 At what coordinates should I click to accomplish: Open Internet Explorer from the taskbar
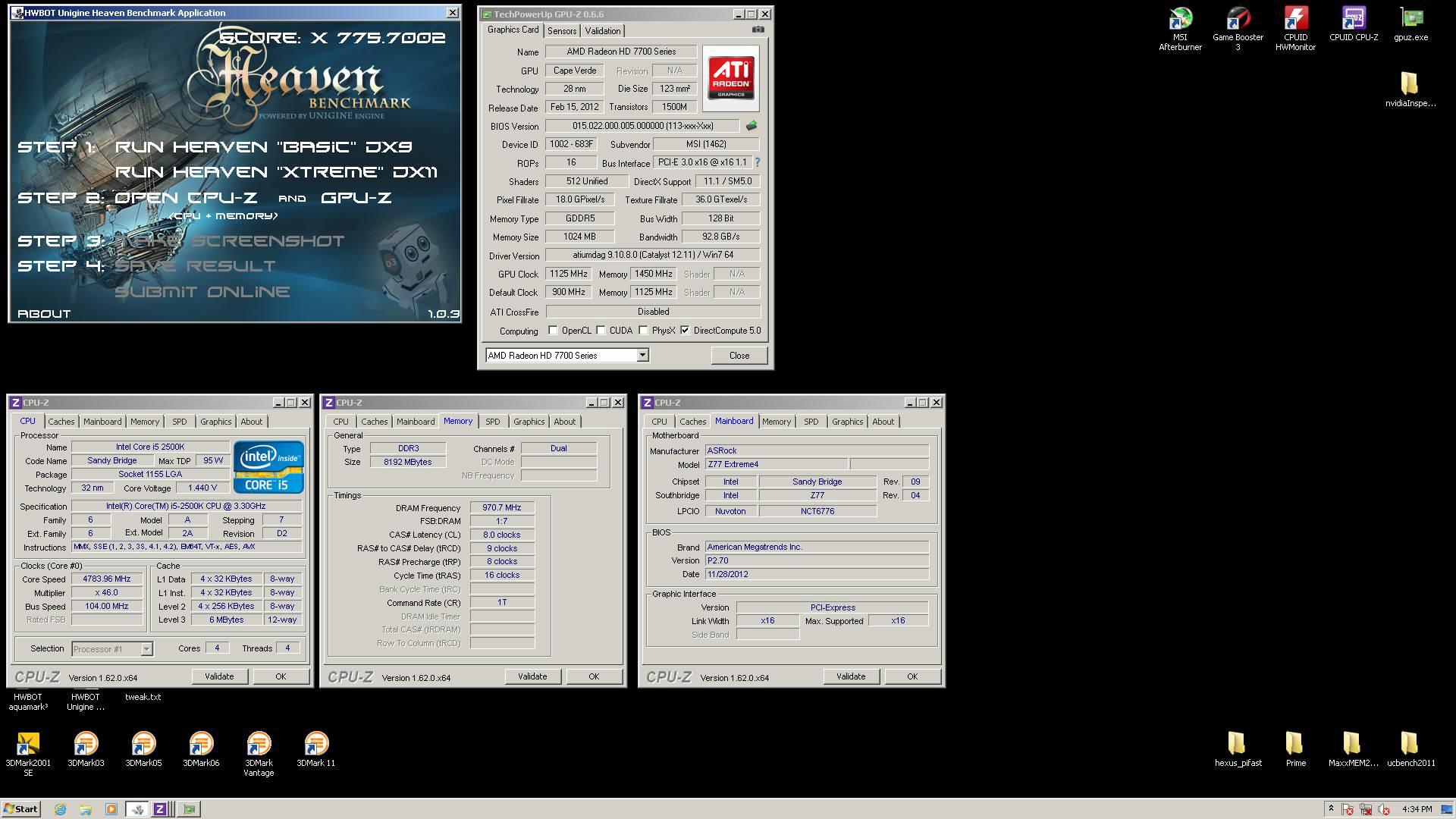click(61, 809)
